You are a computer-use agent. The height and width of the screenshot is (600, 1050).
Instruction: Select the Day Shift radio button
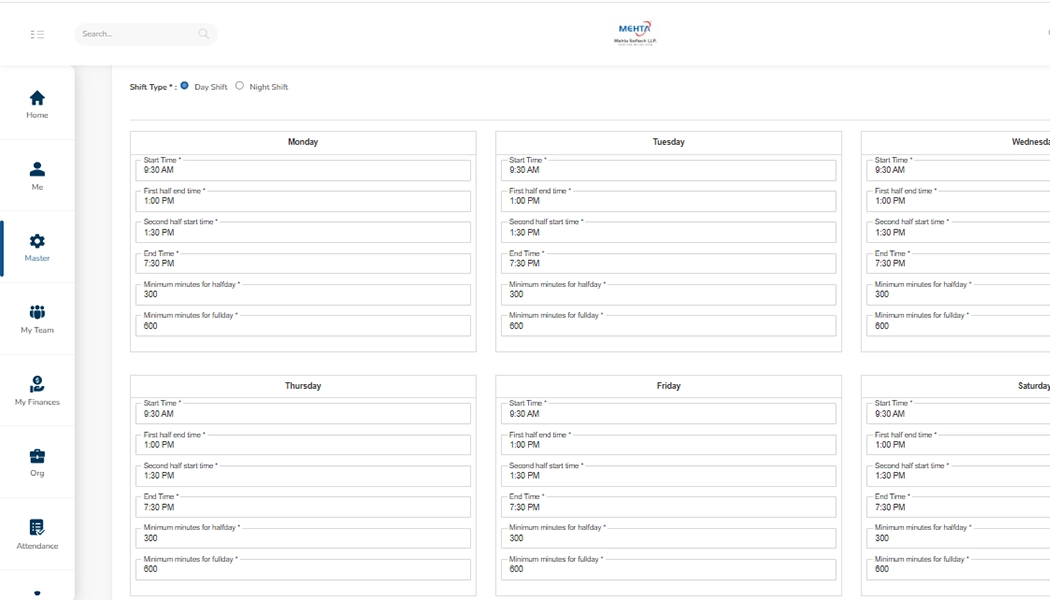click(185, 86)
